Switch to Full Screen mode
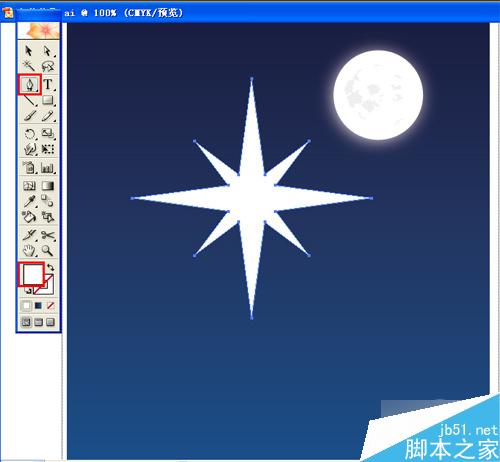 click(50, 322)
